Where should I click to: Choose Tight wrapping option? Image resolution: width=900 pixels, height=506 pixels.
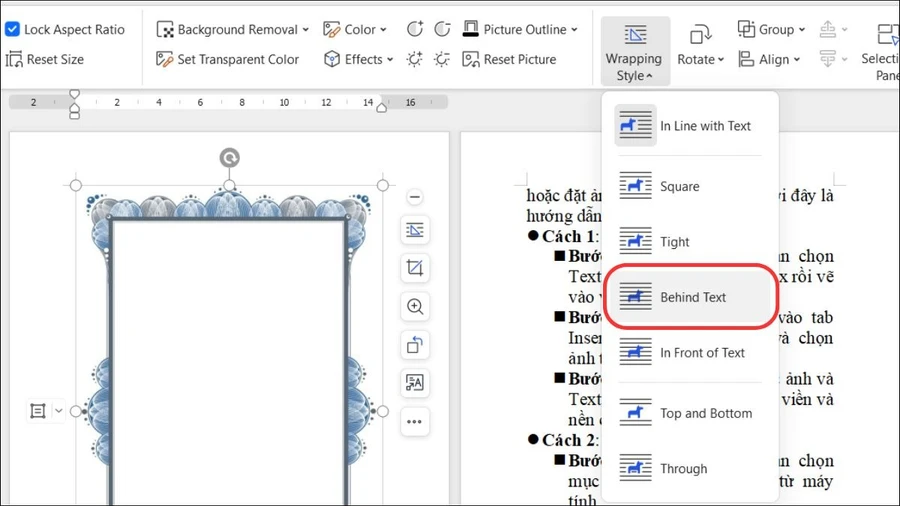pyautogui.click(x=690, y=242)
